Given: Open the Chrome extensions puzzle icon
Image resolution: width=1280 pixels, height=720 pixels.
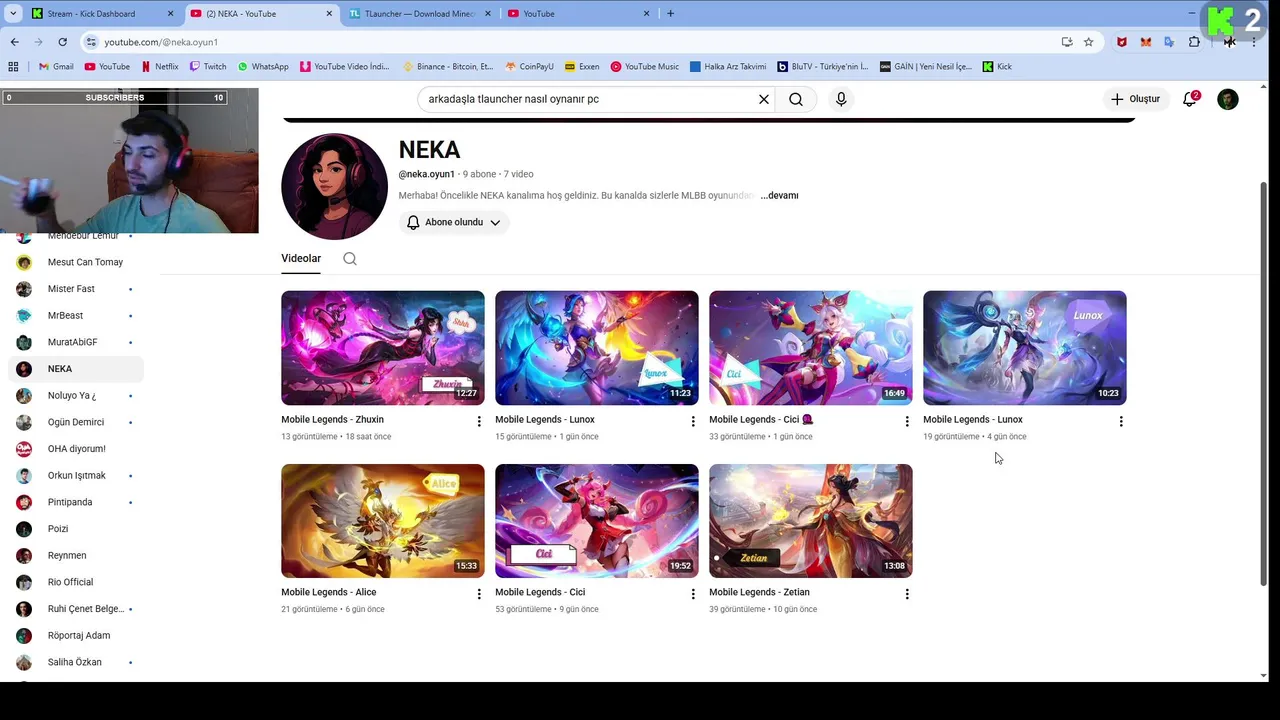Looking at the screenshot, I should [1194, 42].
